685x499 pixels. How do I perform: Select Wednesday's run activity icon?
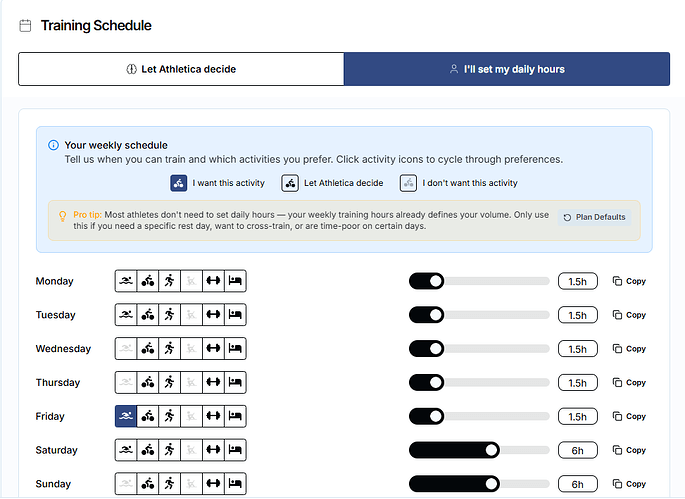(x=170, y=349)
